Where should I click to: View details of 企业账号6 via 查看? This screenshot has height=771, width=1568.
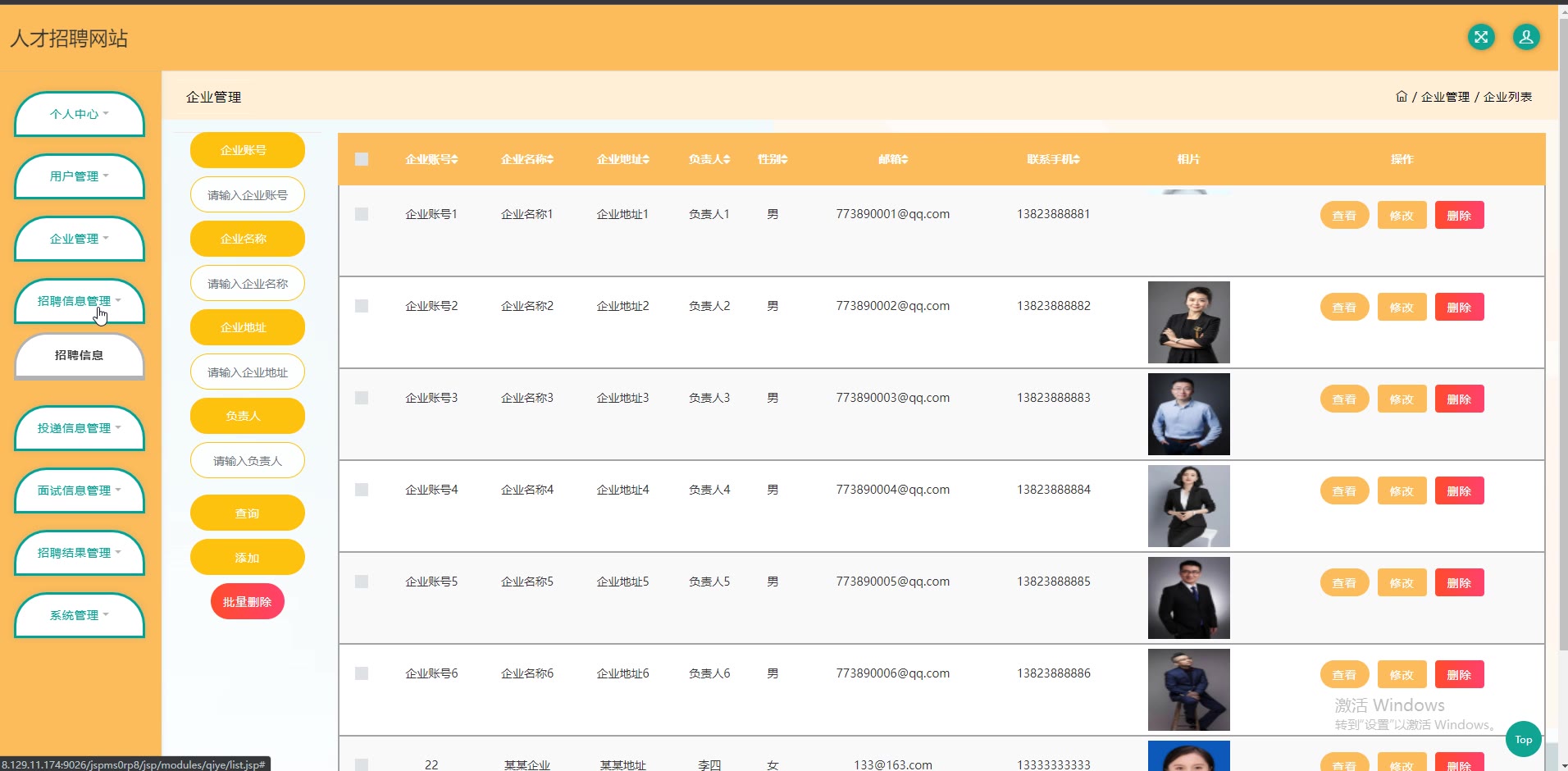pos(1344,674)
